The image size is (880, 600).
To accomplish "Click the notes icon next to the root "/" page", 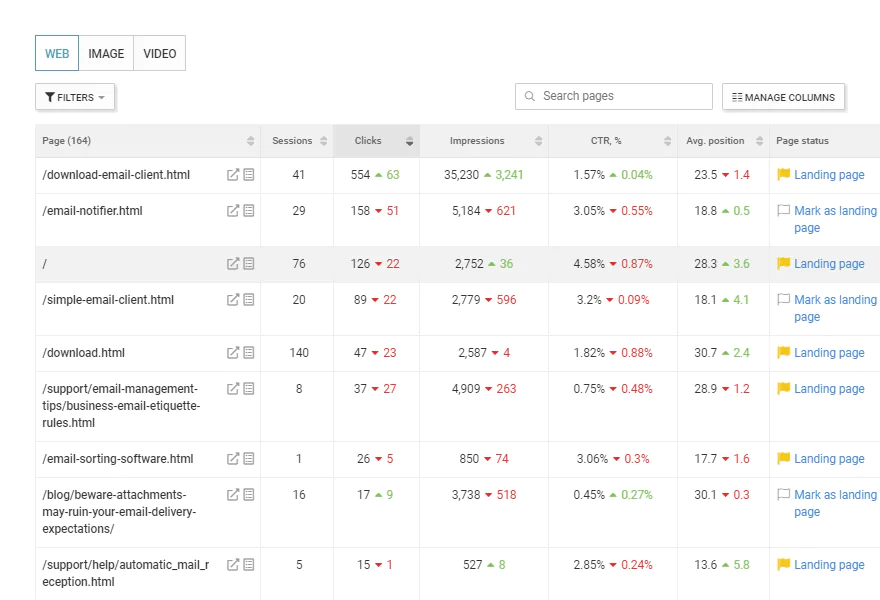I will pyautogui.click(x=247, y=263).
